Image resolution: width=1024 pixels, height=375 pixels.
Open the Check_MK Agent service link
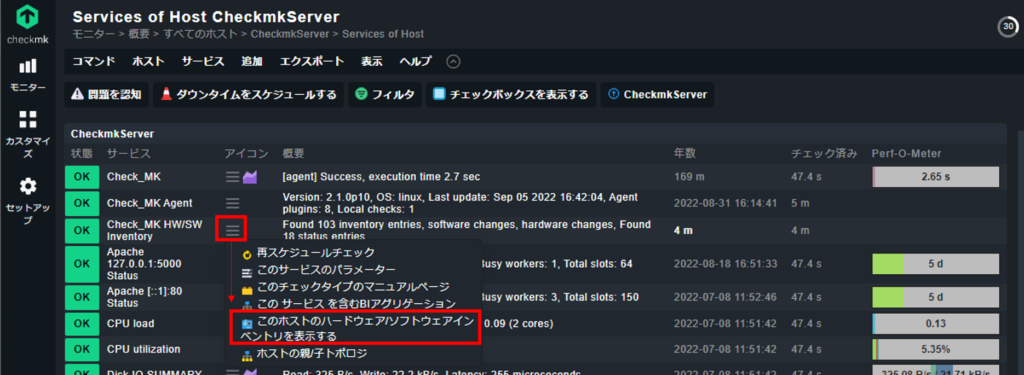(x=150, y=203)
